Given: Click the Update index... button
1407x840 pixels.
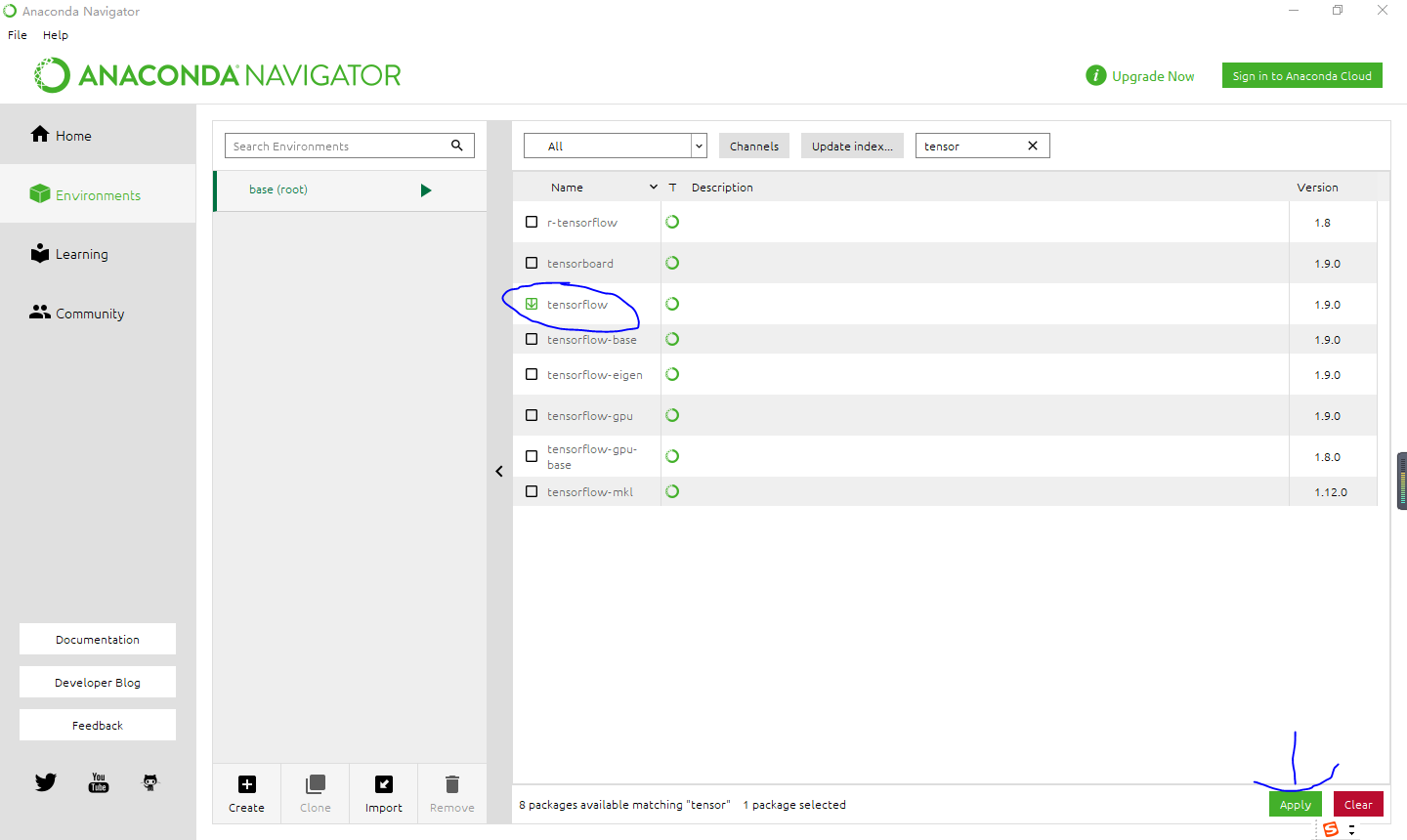Looking at the screenshot, I should click(x=852, y=146).
